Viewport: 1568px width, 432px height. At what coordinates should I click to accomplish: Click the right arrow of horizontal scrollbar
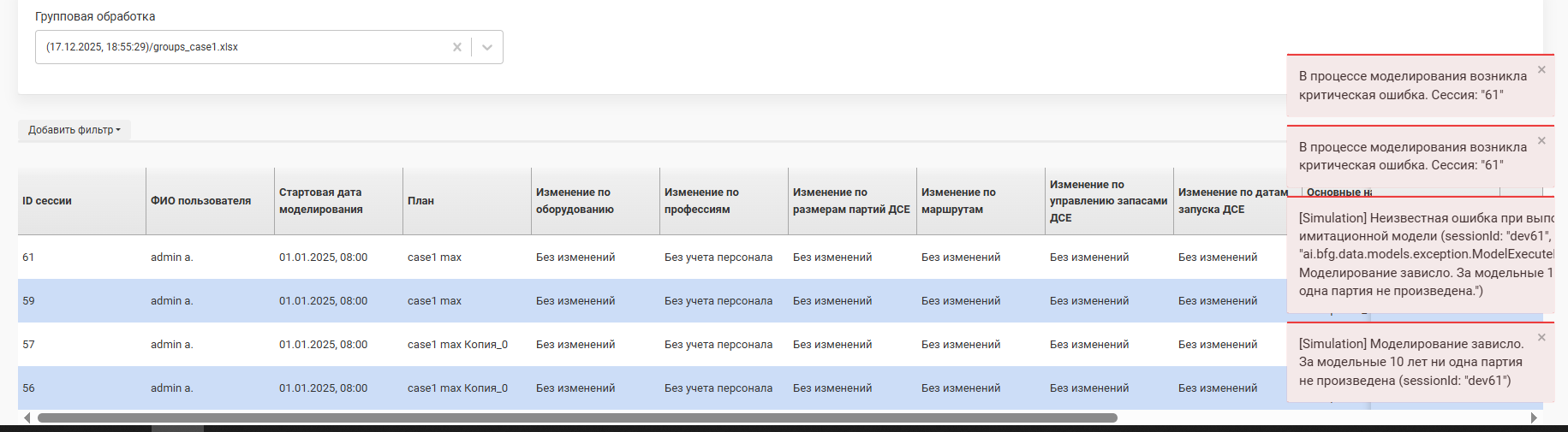(1534, 418)
